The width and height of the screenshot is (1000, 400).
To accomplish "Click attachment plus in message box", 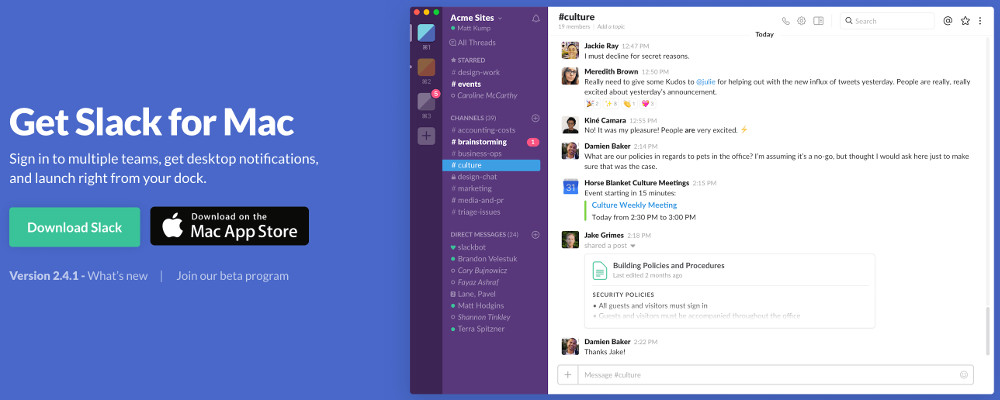I will pyautogui.click(x=568, y=375).
